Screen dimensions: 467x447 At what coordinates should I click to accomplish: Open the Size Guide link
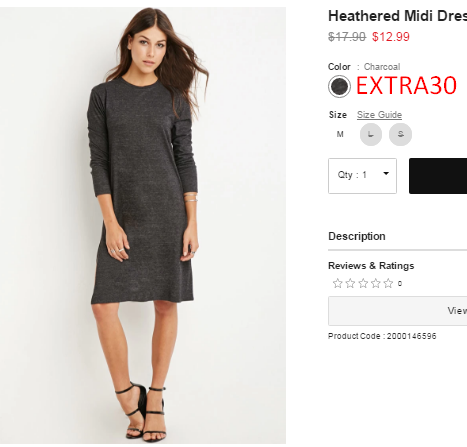point(379,115)
